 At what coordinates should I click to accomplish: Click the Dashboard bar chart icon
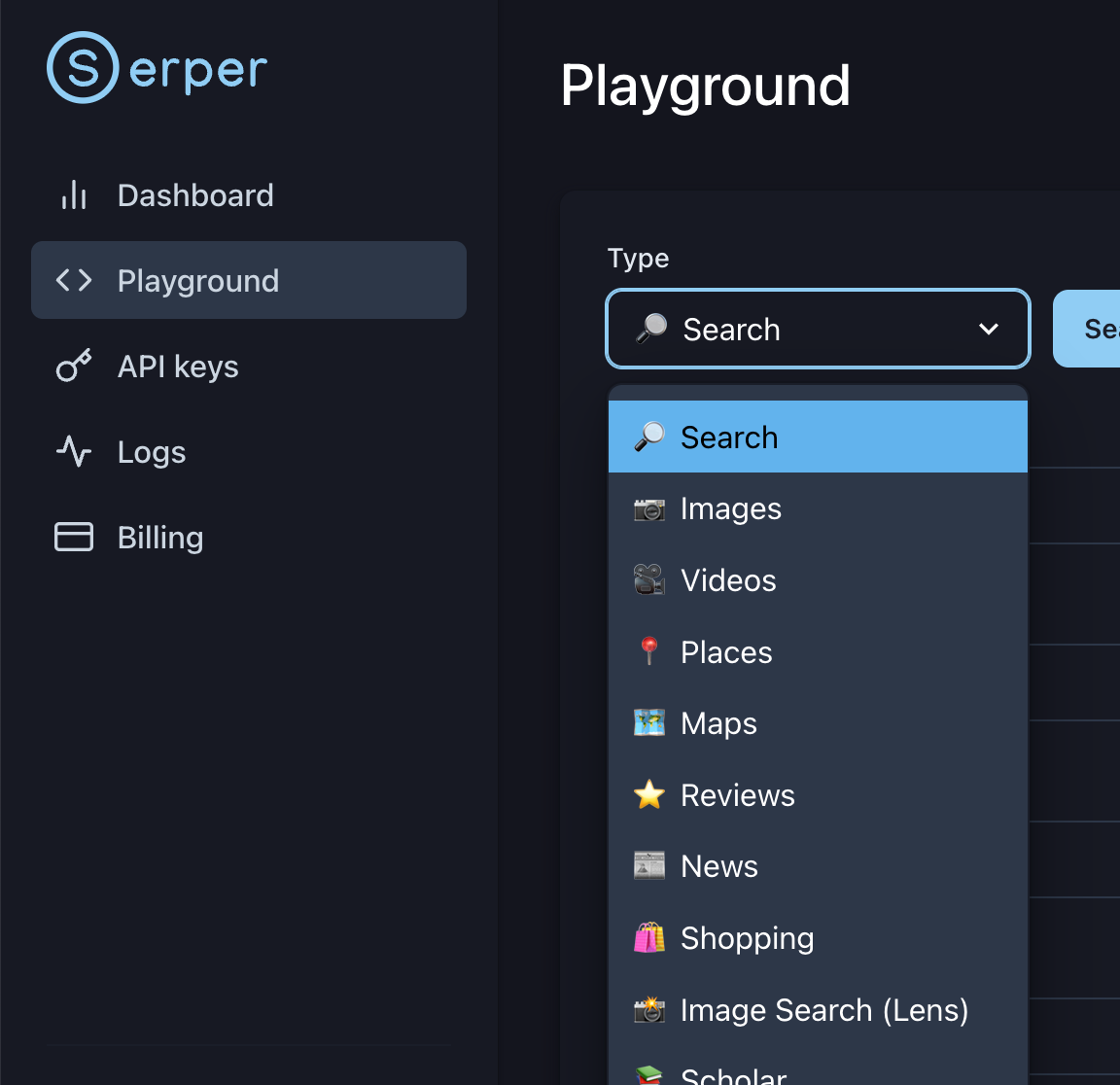(x=74, y=195)
